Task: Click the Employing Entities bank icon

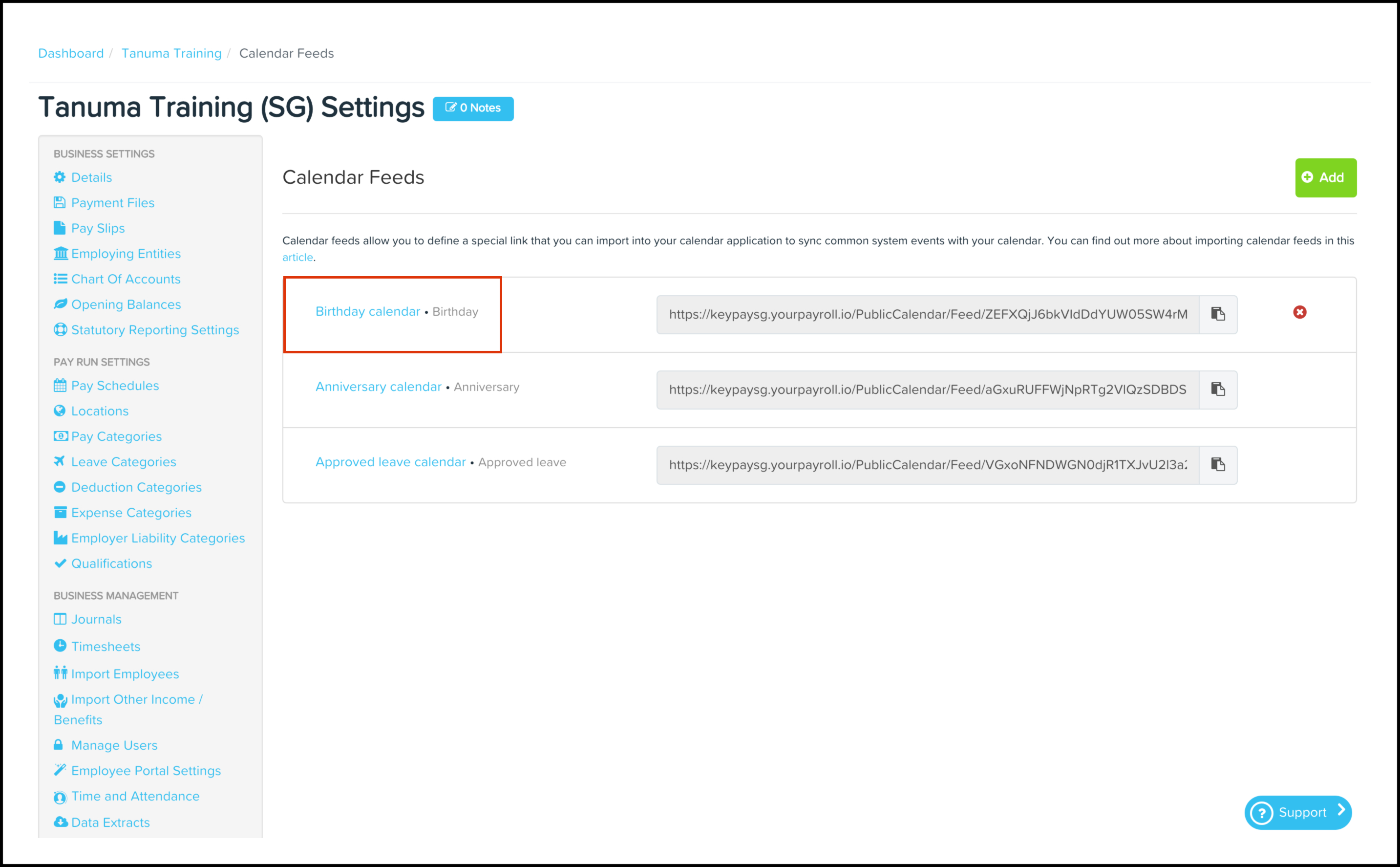Action: click(60, 254)
